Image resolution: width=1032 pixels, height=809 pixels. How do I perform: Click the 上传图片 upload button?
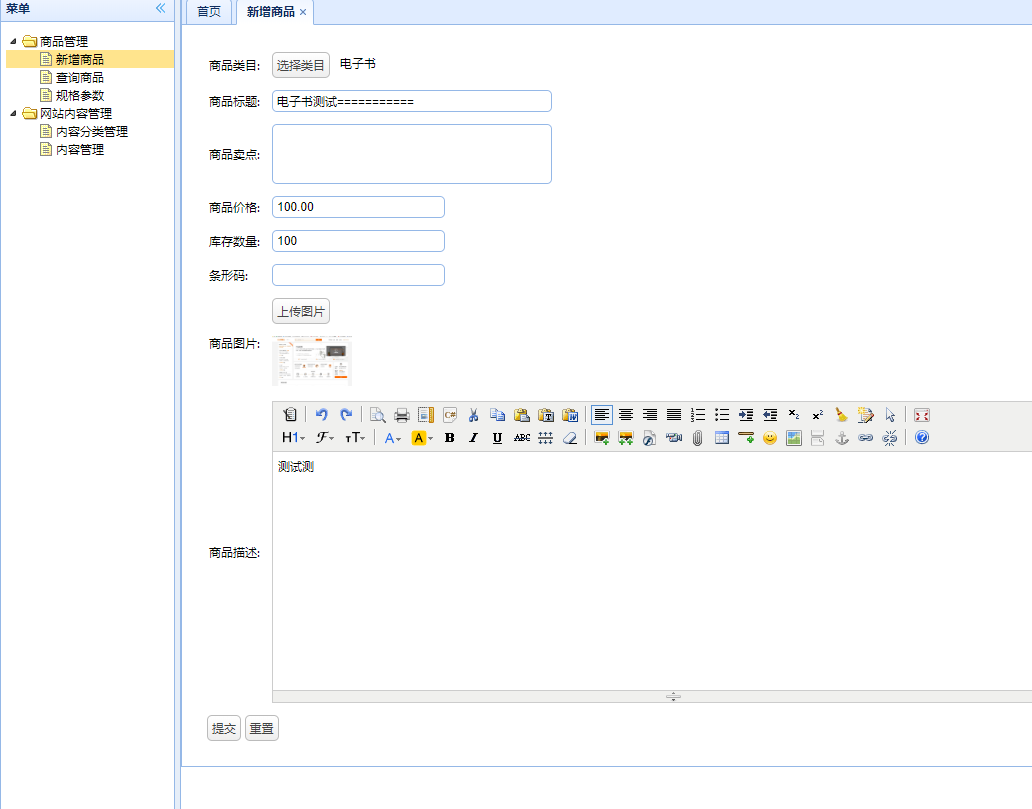point(301,312)
